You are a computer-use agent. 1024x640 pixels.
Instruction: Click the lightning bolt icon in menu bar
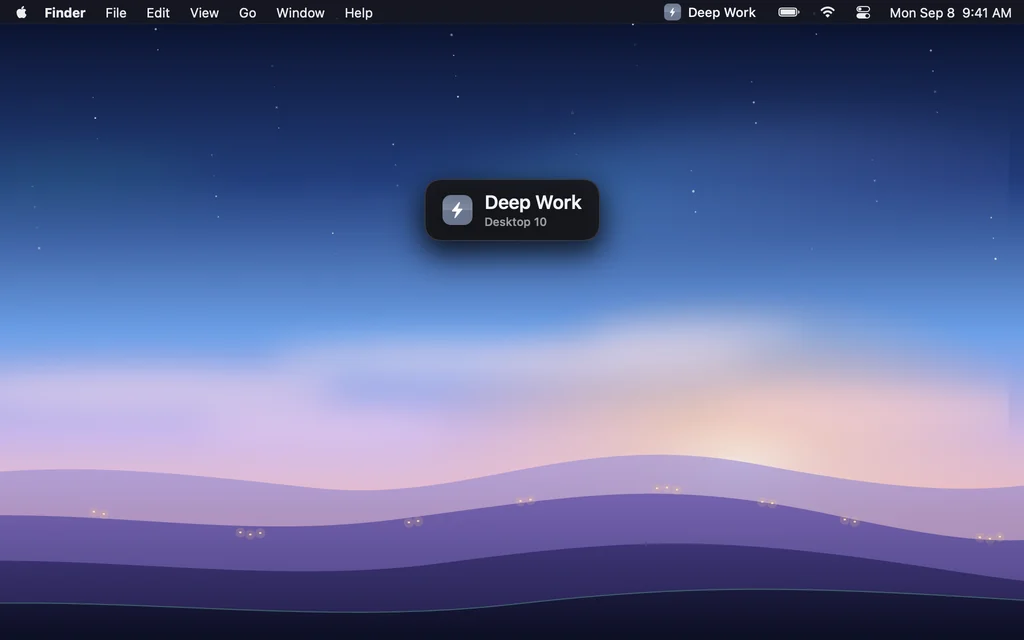[672, 12]
